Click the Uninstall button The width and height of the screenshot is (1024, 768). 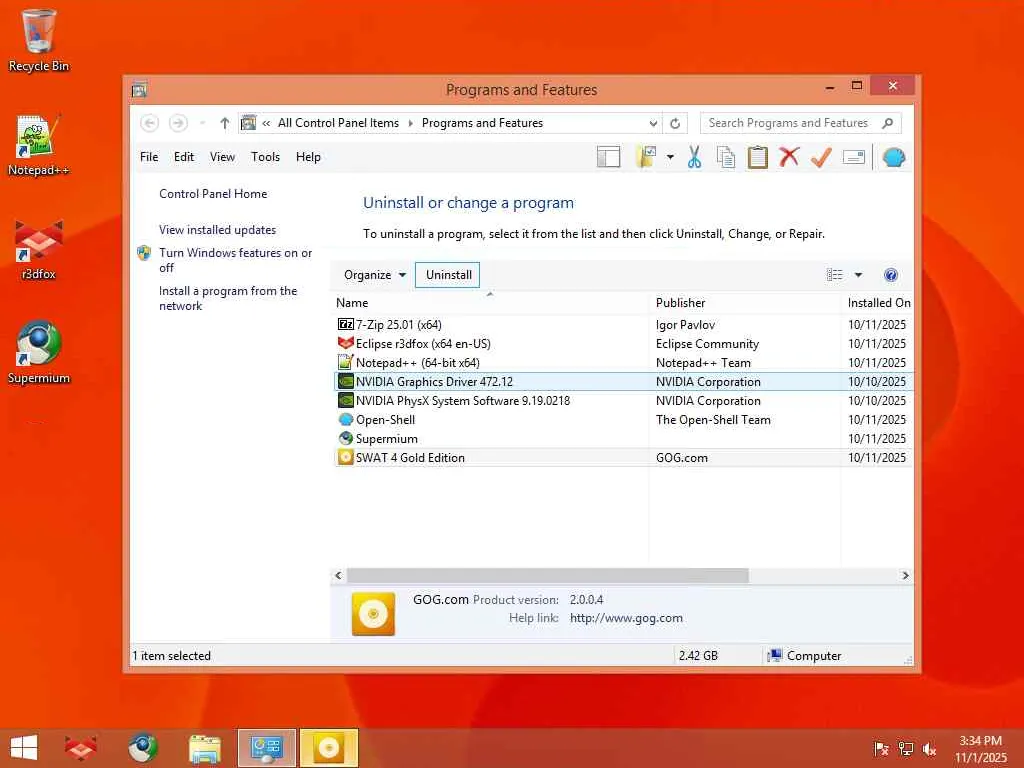(x=448, y=275)
